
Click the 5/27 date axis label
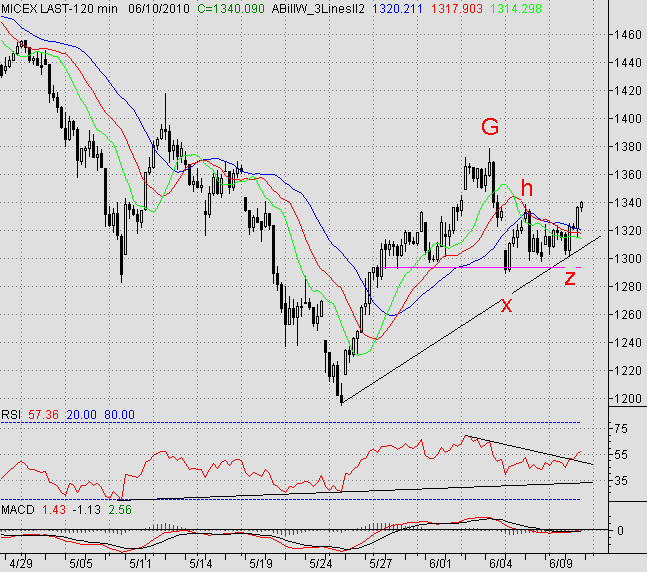pos(380,563)
